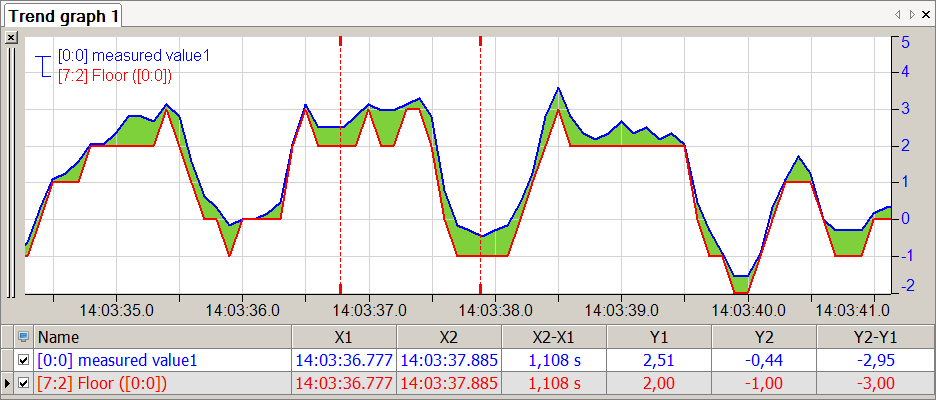Grab the vertical splitter bar left of graph
The height and width of the screenshot is (400, 936).
tap(10, 171)
